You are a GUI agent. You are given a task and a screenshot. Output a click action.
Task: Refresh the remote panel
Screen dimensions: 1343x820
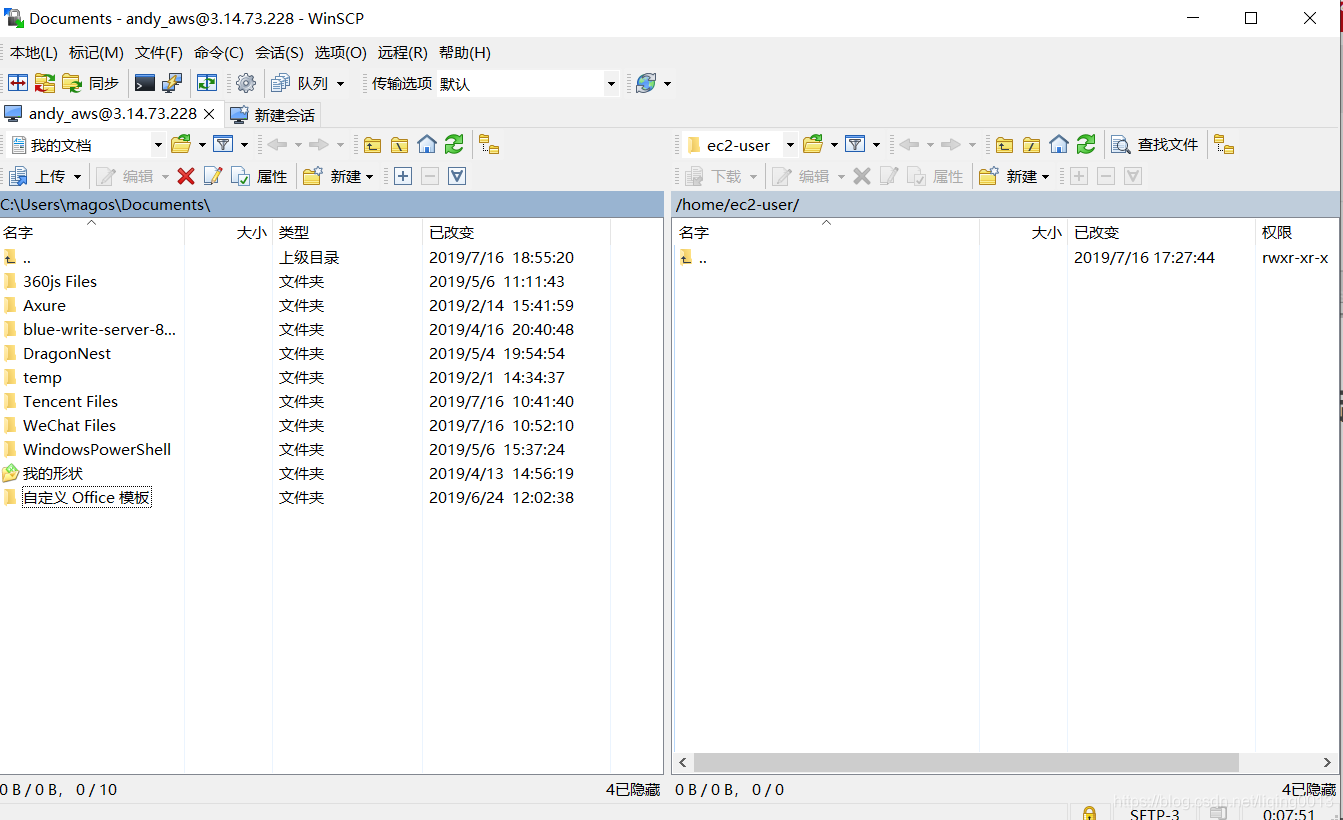pos(1086,145)
